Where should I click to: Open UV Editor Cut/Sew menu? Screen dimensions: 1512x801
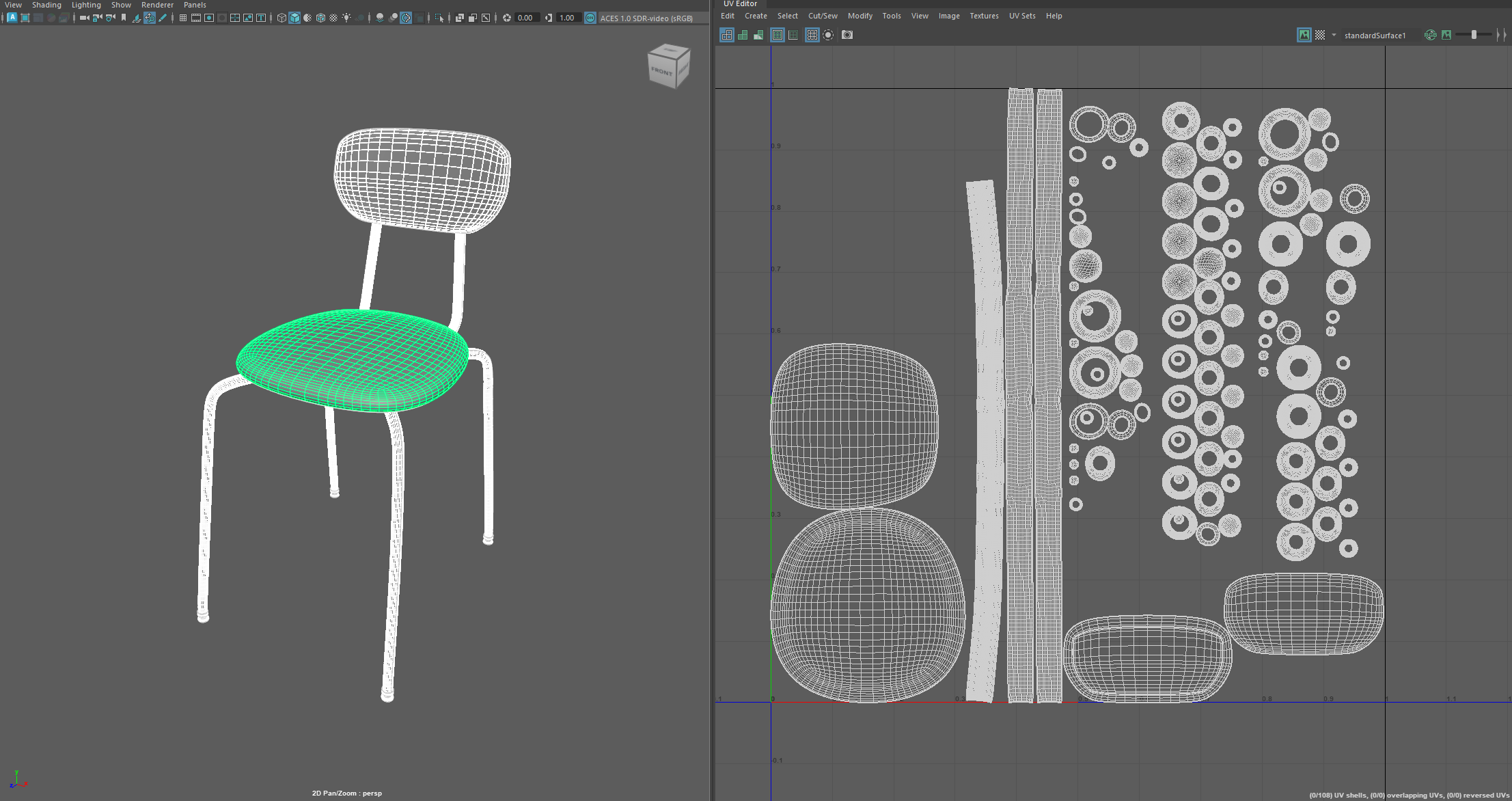click(823, 16)
